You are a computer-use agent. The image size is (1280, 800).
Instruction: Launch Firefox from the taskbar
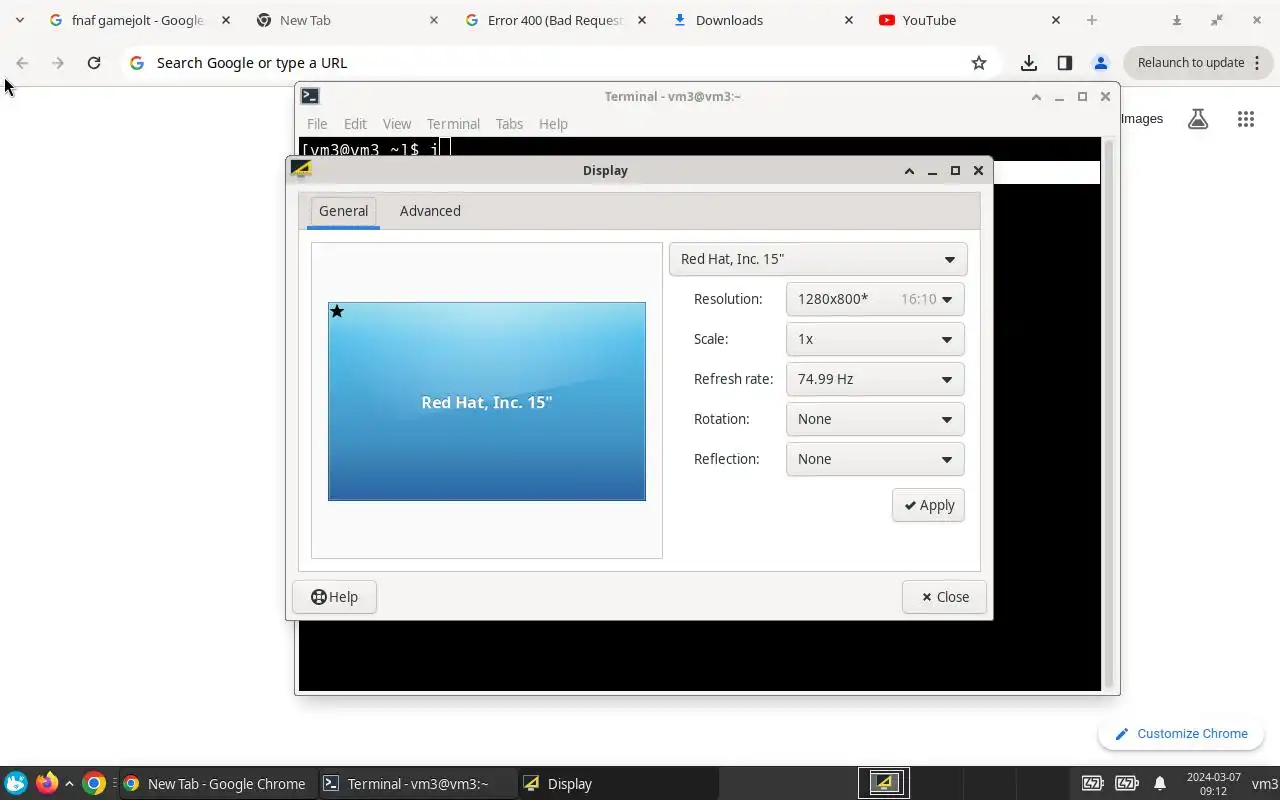click(x=46, y=783)
